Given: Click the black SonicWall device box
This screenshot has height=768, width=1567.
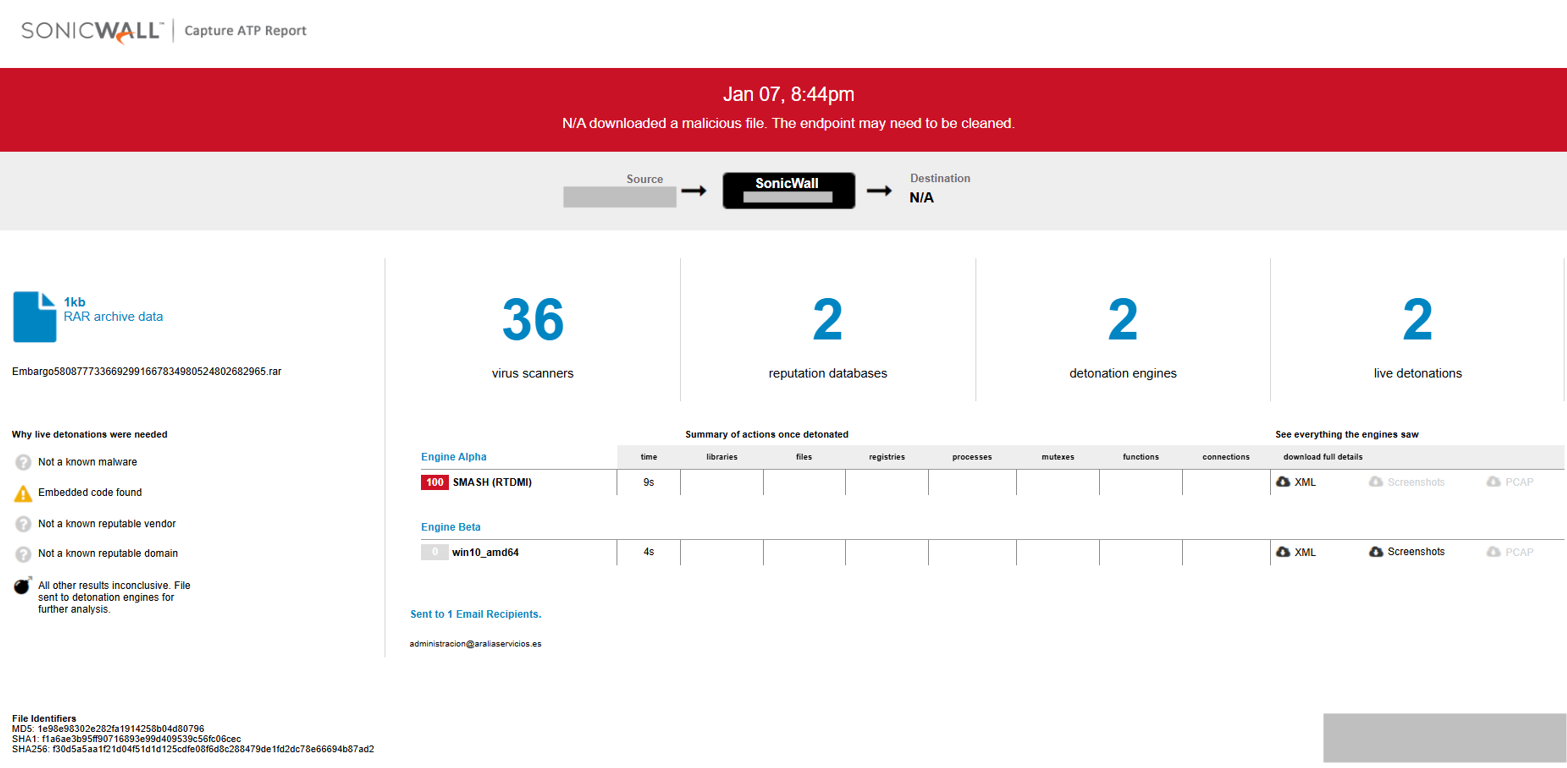Looking at the screenshot, I should pyautogui.click(x=788, y=190).
